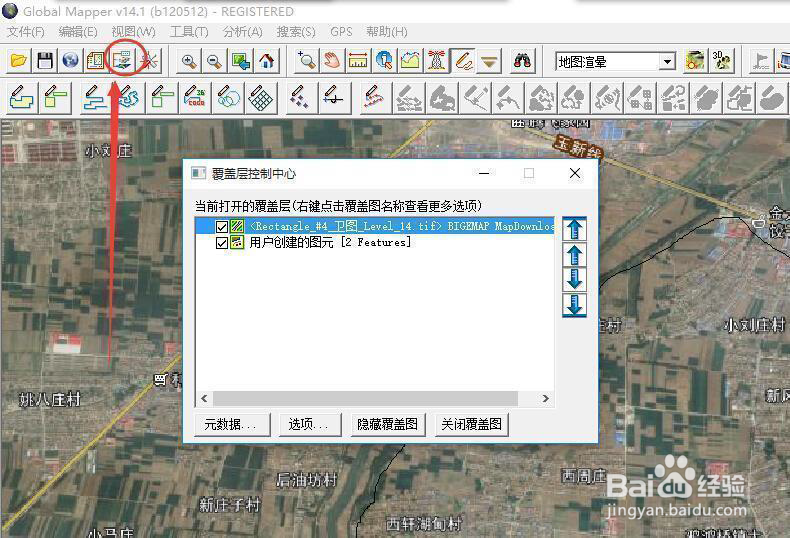Open the online data globe icon
Image resolution: width=790 pixels, height=538 pixels.
(x=71, y=61)
